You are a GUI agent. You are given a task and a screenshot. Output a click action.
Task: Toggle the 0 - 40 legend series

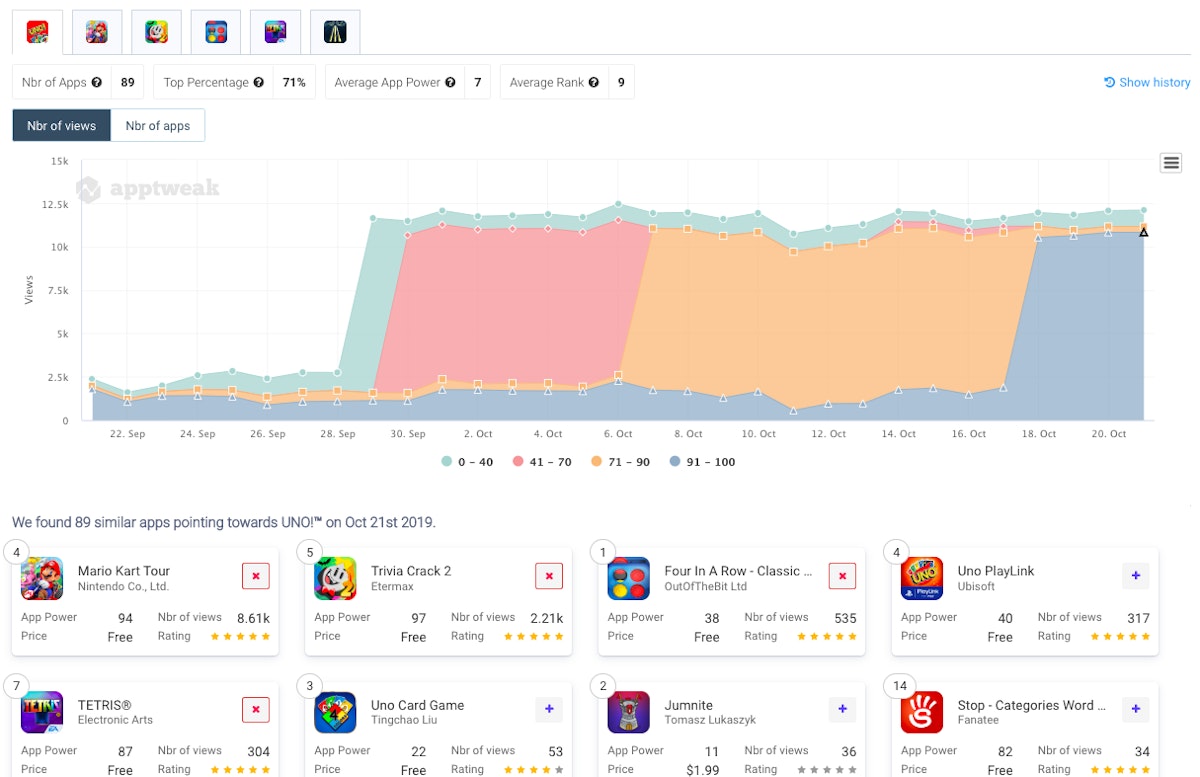pos(467,462)
